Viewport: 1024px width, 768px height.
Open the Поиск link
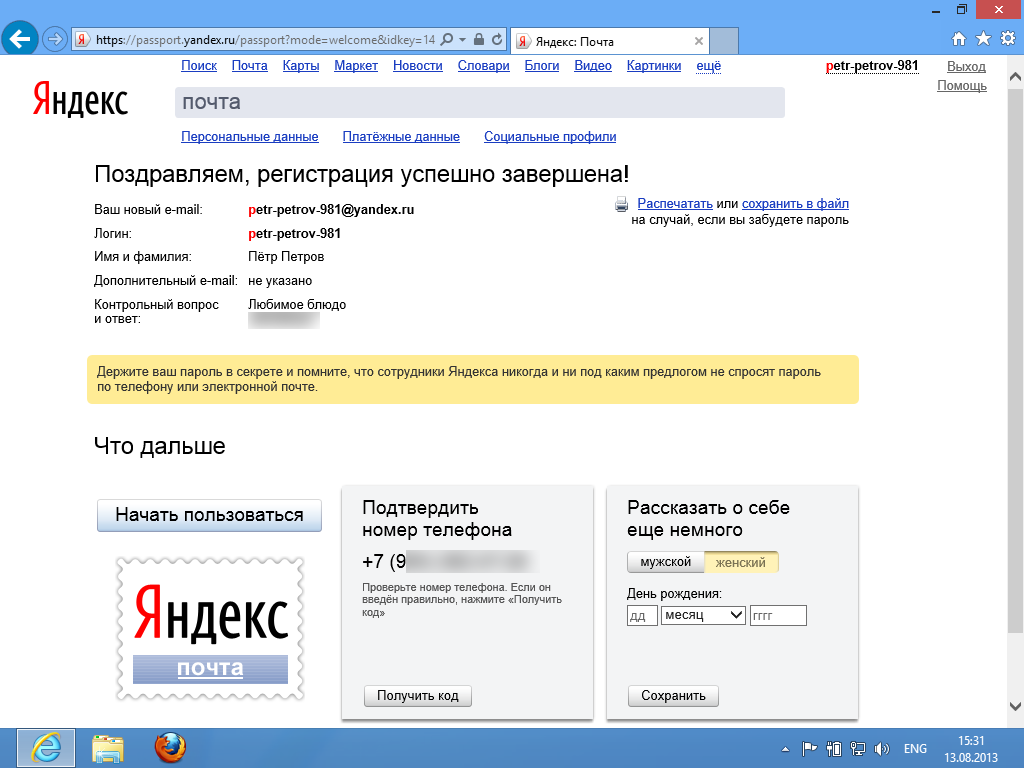pyautogui.click(x=199, y=65)
